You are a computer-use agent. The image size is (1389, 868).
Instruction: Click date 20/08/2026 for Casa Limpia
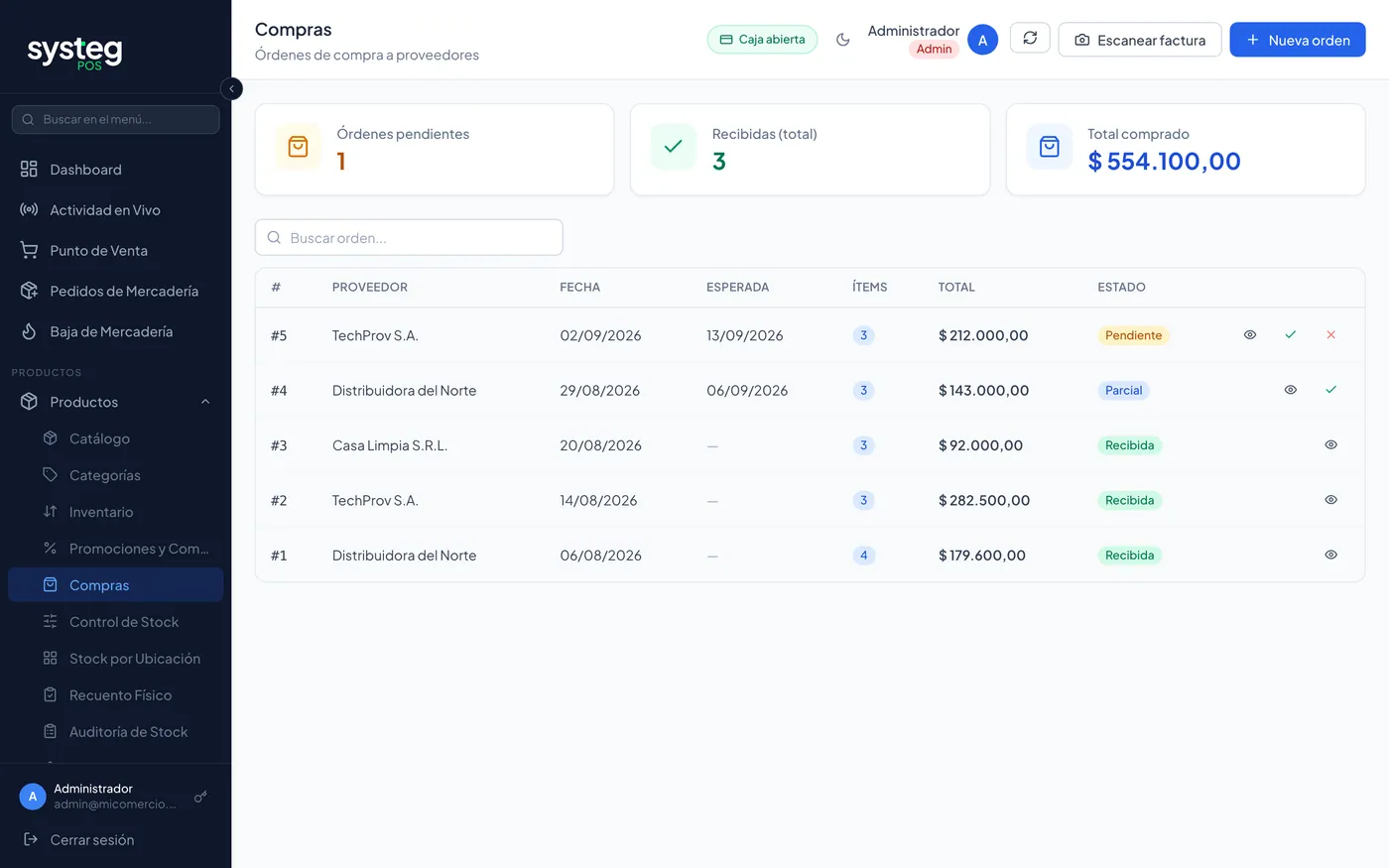point(601,445)
